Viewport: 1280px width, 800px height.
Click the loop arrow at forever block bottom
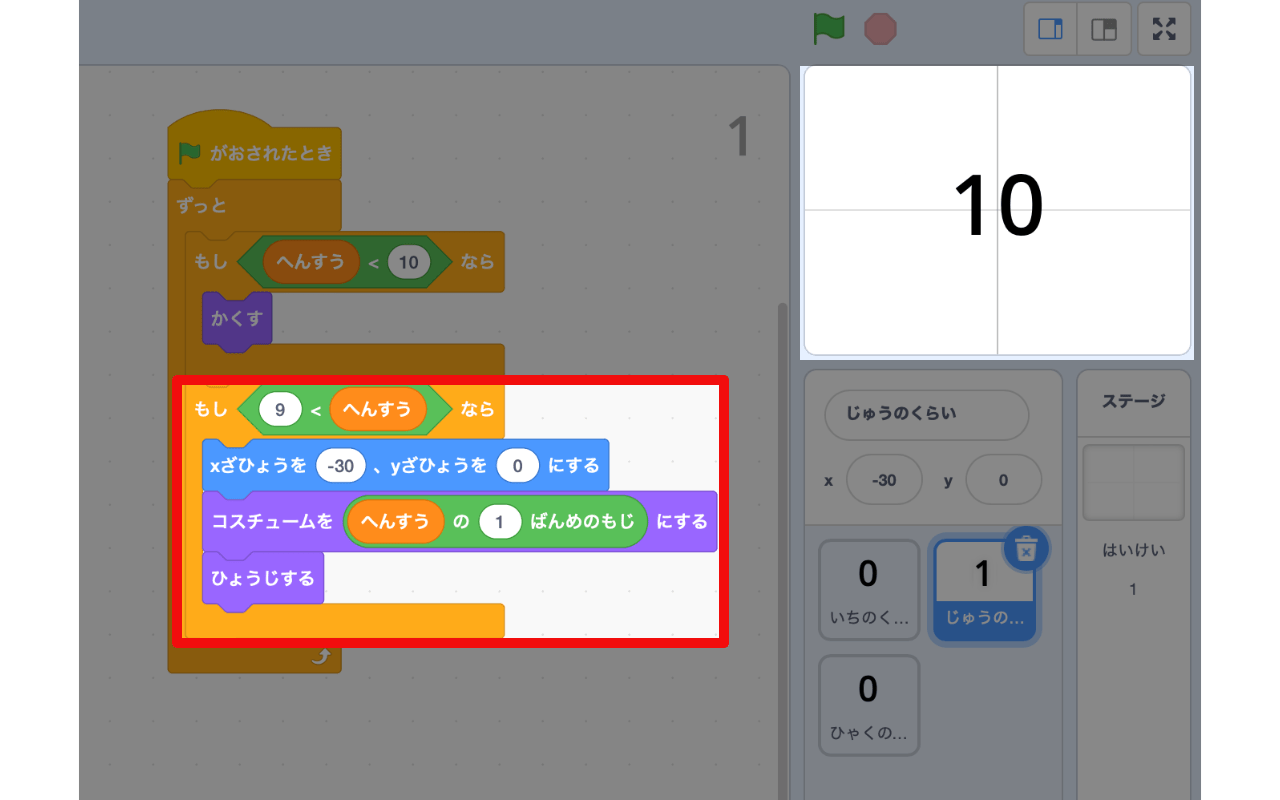322,657
